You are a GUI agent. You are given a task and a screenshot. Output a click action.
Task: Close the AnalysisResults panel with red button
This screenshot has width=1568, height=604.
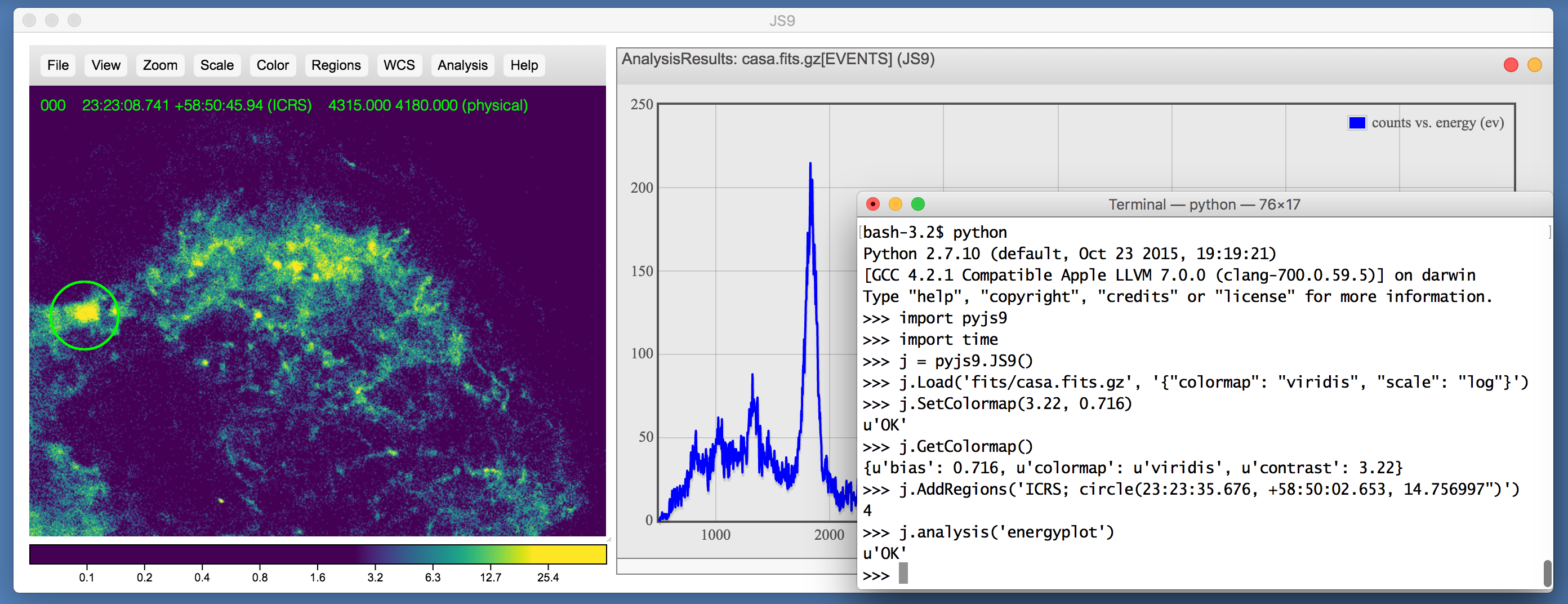click(1510, 65)
